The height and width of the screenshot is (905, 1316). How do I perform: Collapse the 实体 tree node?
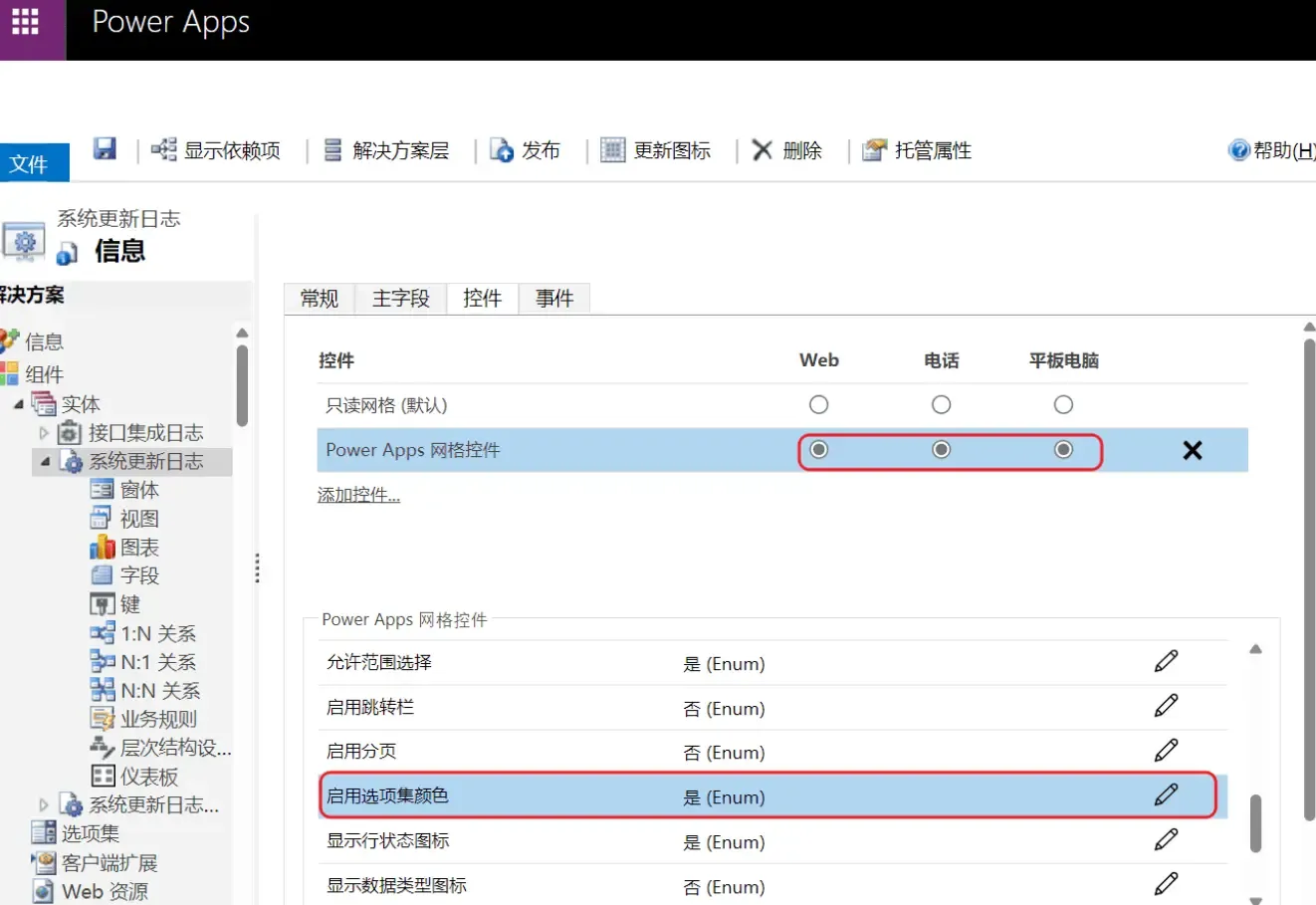pyautogui.click(x=18, y=404)
